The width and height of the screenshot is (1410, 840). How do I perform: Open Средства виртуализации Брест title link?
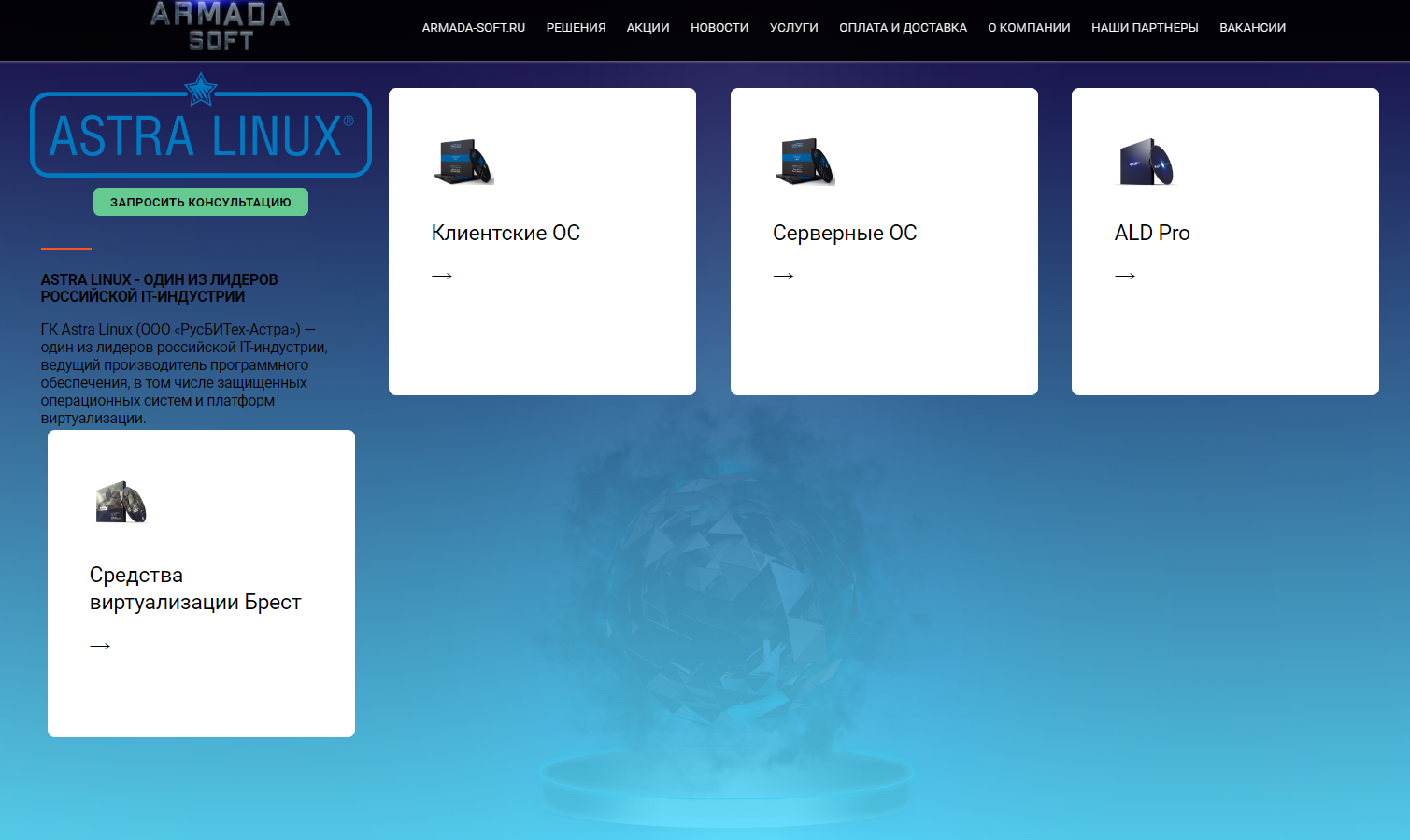point(195,589)
